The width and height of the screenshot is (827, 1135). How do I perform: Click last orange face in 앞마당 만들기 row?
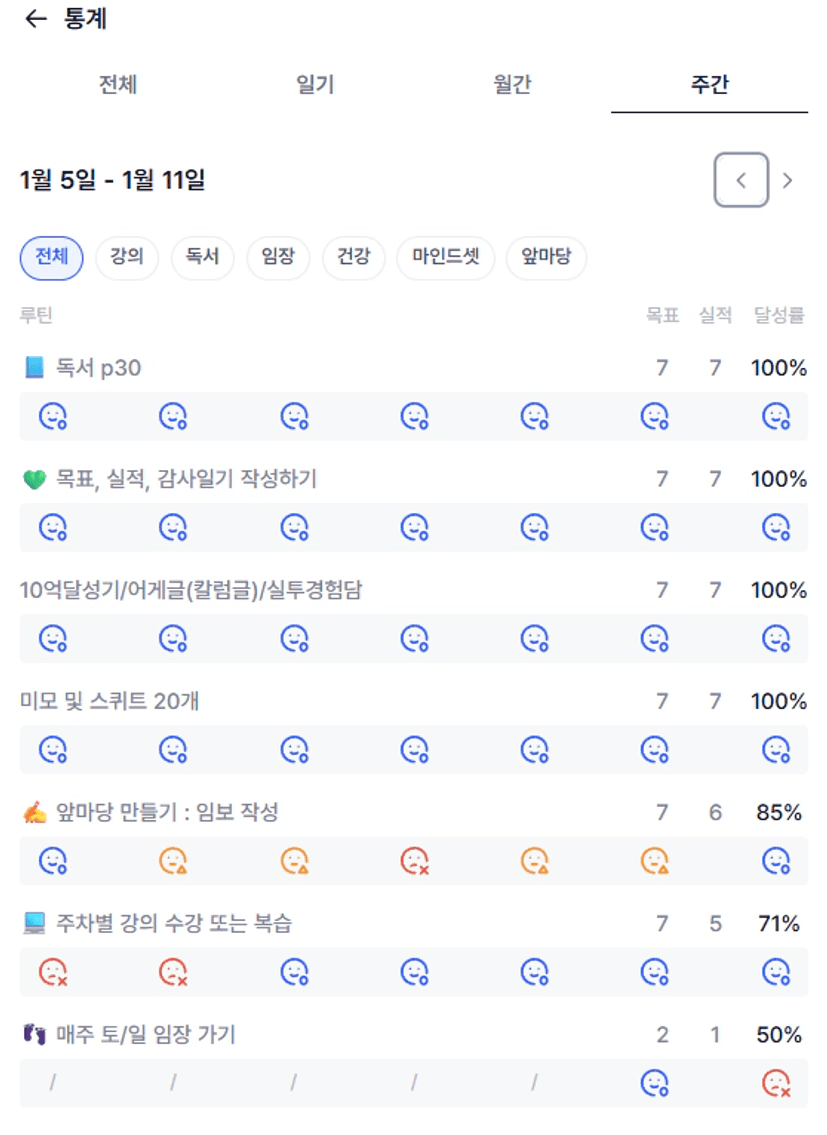pyautogui.click(x=654, y=860)
